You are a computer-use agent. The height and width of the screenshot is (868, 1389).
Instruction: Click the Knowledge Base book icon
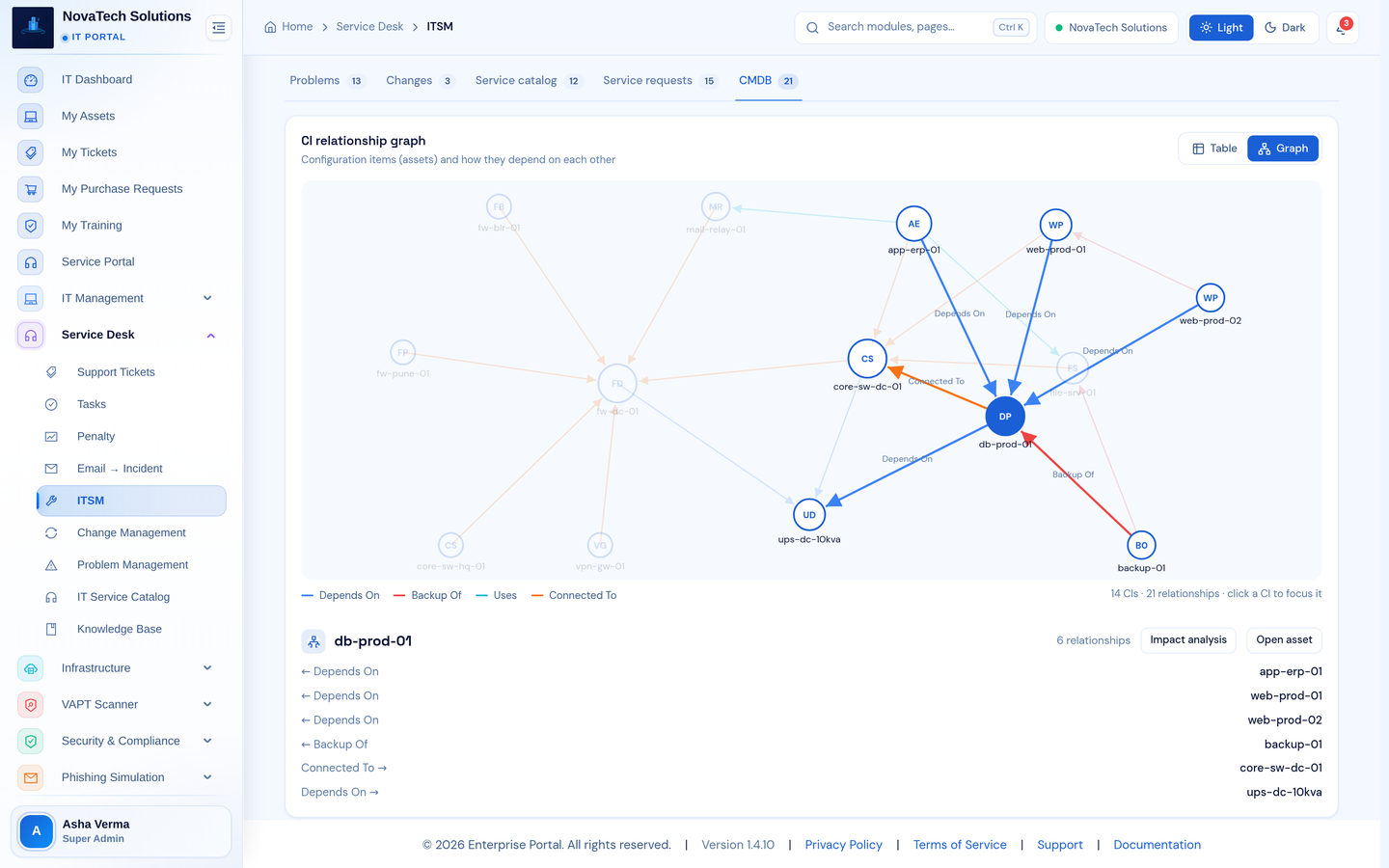pyautogui.click(x=51, y=630)
